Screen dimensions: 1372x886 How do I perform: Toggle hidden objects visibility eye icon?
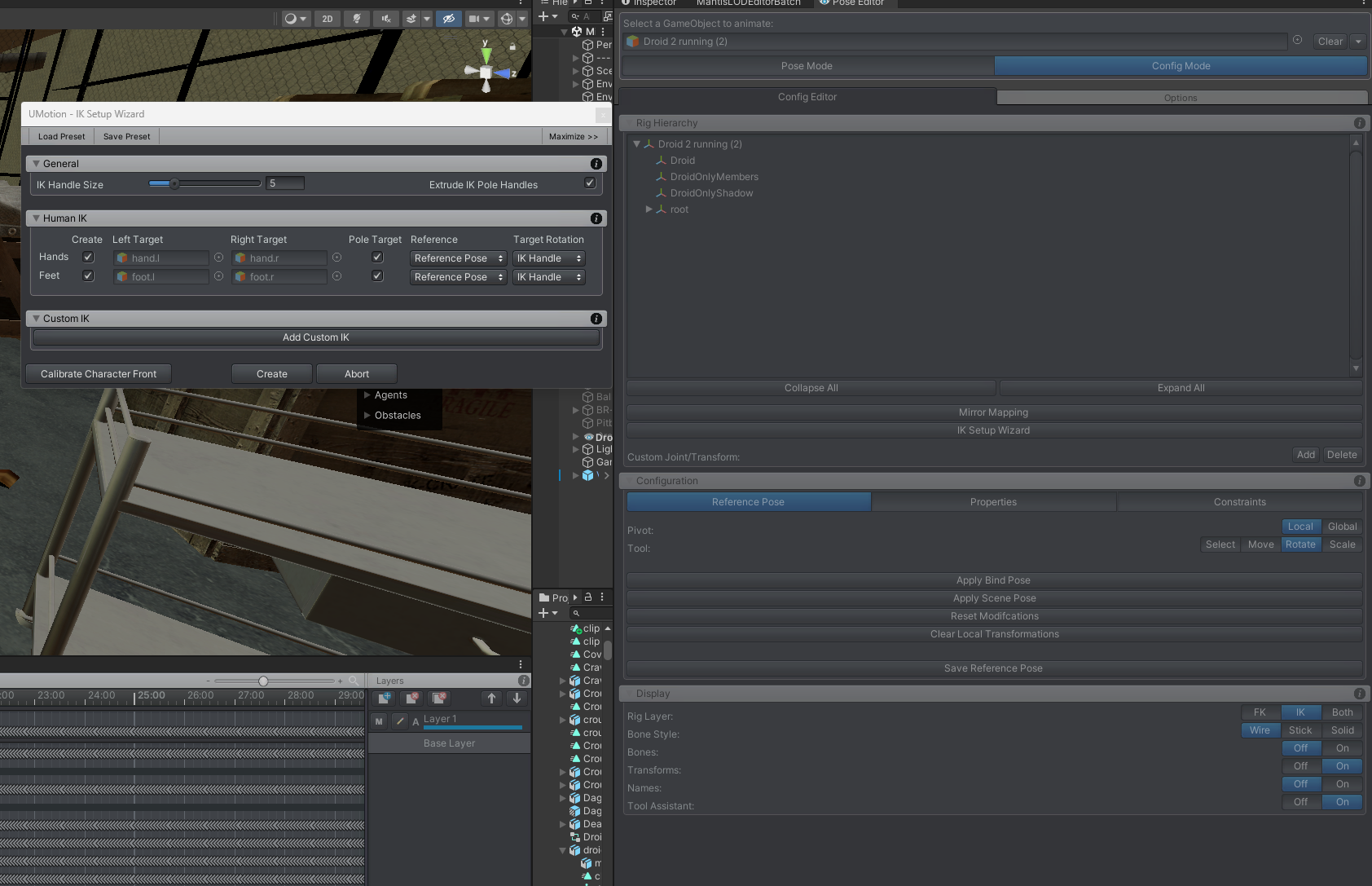pos(449,19)
